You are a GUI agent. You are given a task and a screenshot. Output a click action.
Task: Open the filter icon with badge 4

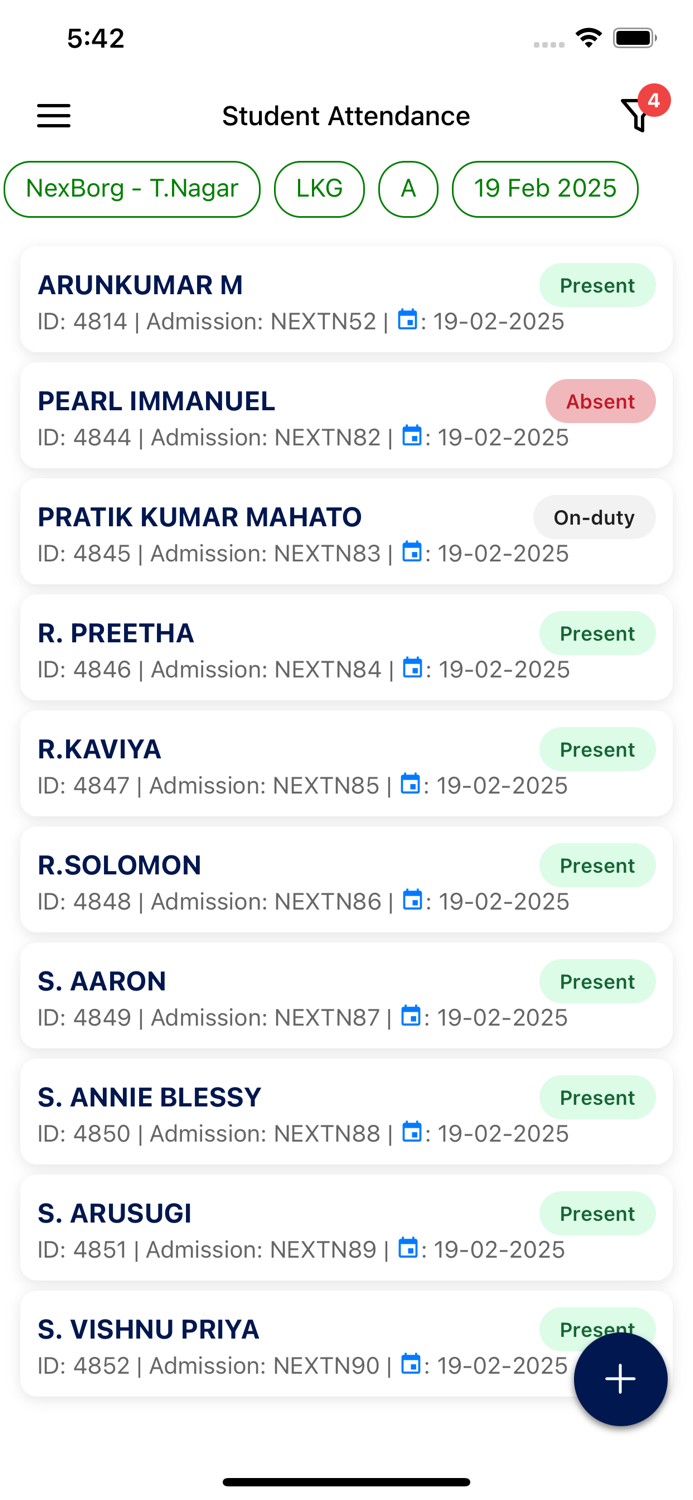(637, 115)
